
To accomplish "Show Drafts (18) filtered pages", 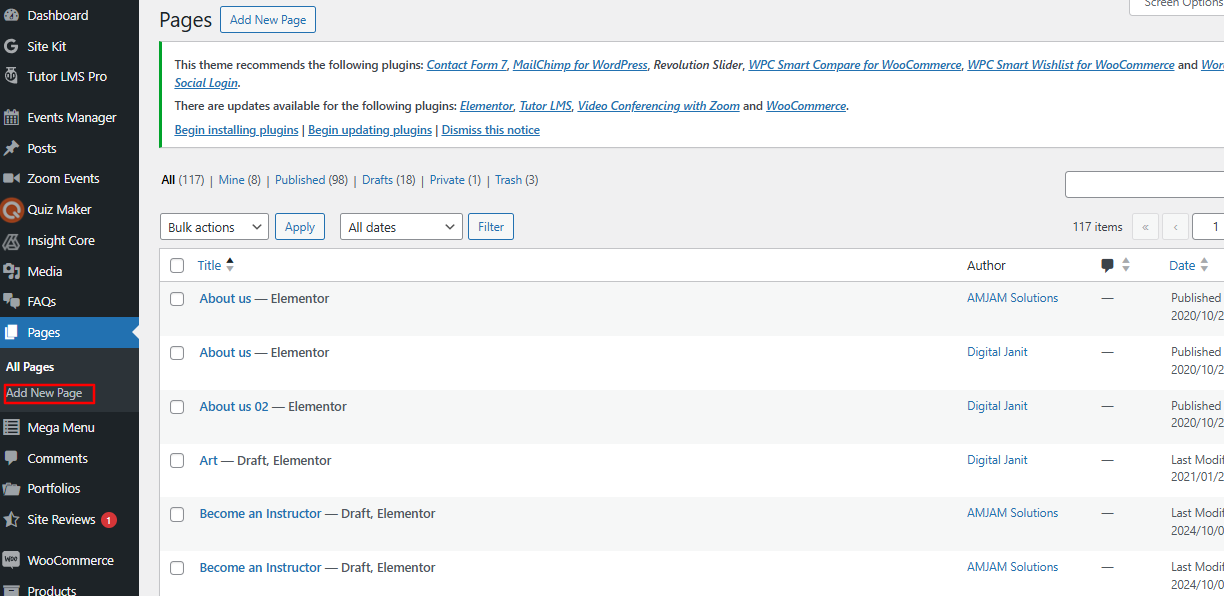I will [388, 180].
